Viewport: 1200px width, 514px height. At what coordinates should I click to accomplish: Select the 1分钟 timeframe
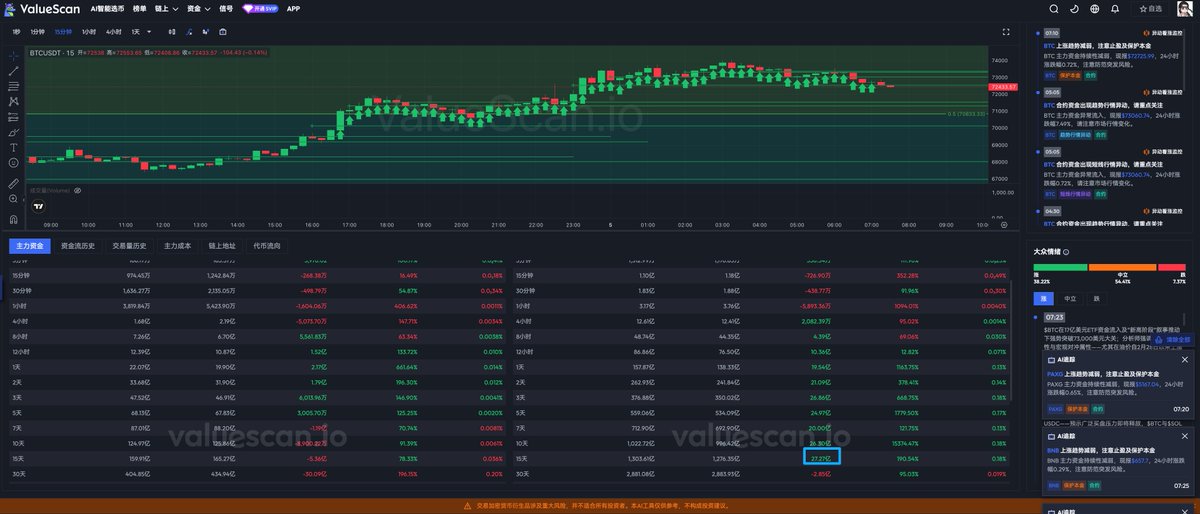(37, 31)
